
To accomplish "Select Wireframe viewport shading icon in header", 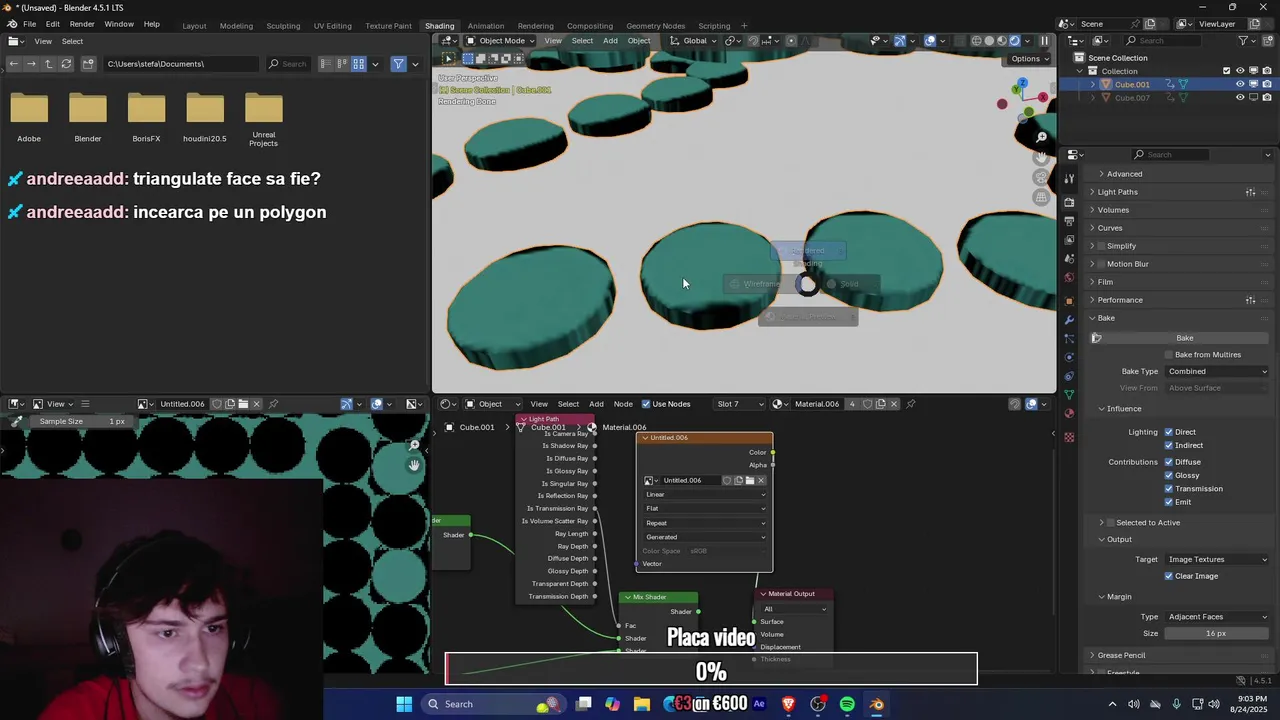I will coord(976,41).
